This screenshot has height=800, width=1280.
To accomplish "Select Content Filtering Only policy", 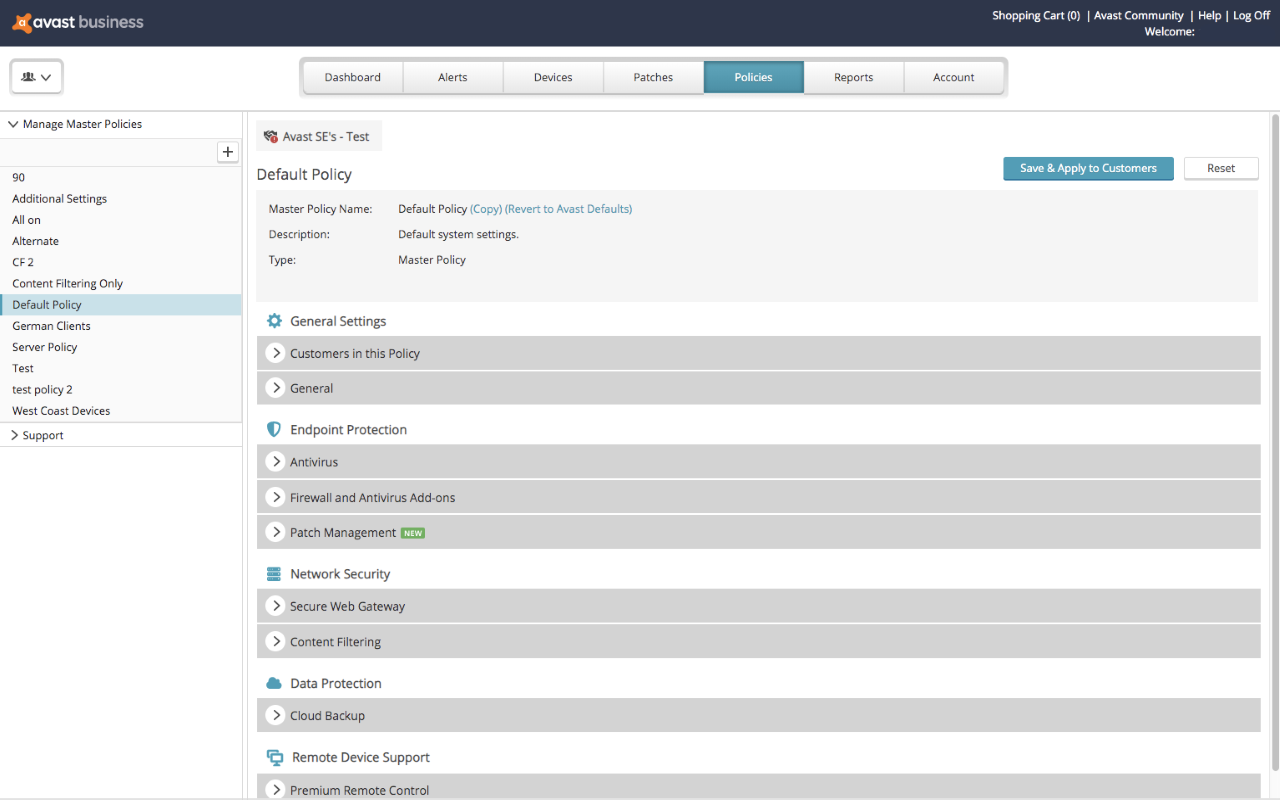I will [x=120, y=283].
